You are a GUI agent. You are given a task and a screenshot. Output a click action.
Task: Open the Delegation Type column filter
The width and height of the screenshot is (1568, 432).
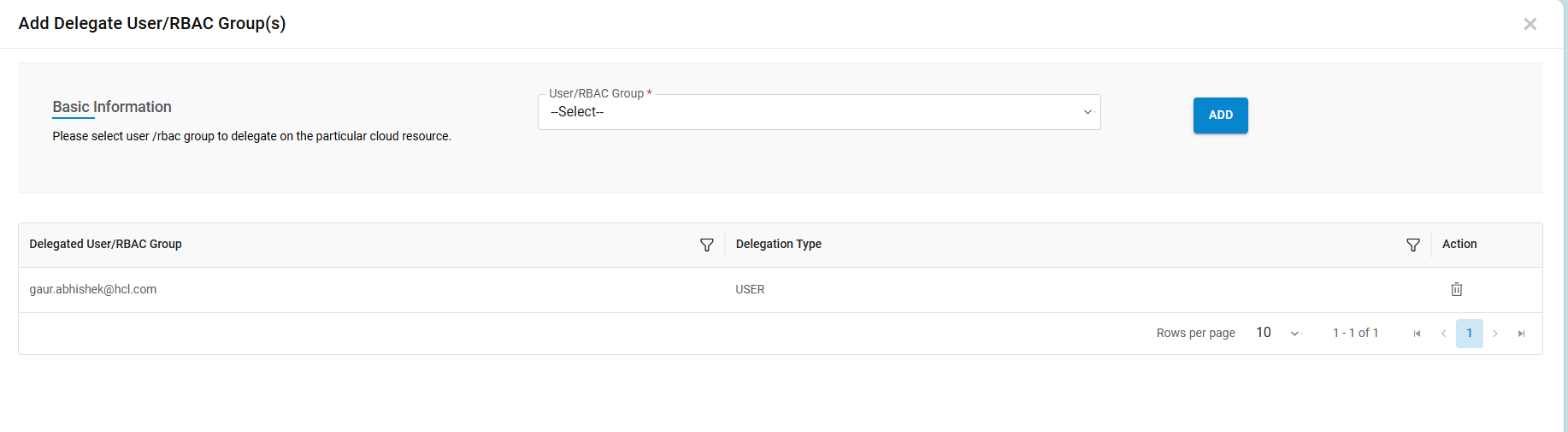(x=1413, y=246)
